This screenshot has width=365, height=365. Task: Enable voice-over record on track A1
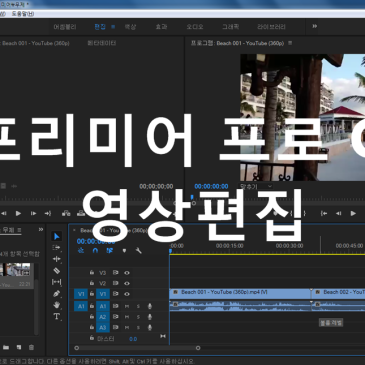click(x=150, y=306)
